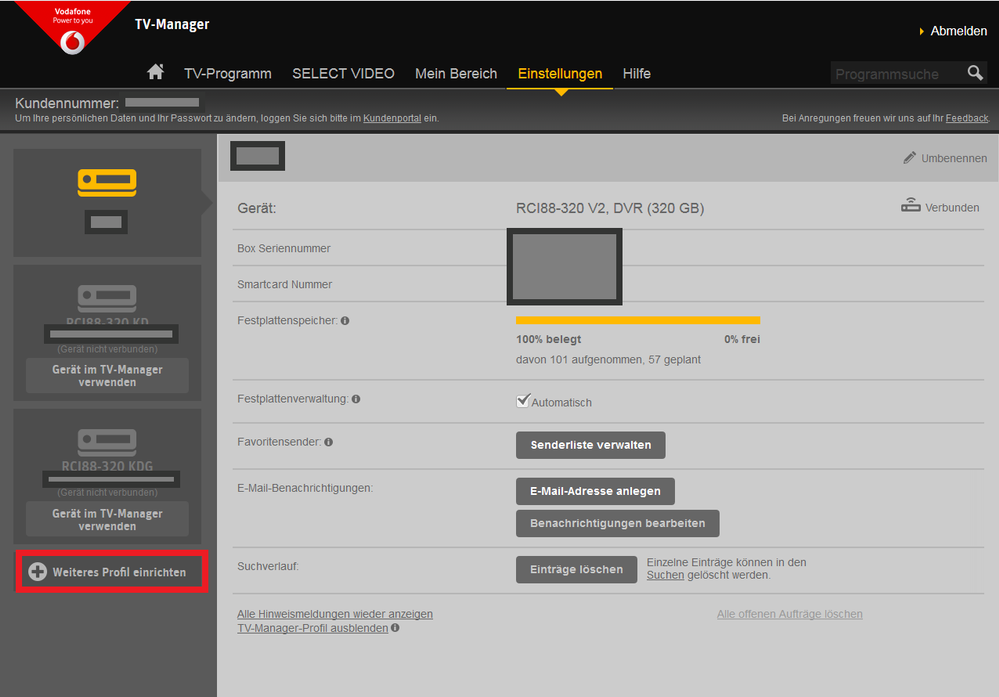
Task: Click the yellow disk storage usage bar
Action: tap(638, 320)
